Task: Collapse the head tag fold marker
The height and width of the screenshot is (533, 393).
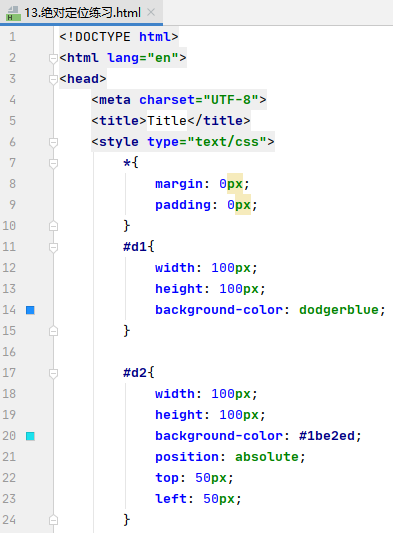Action: coord(53,80)
